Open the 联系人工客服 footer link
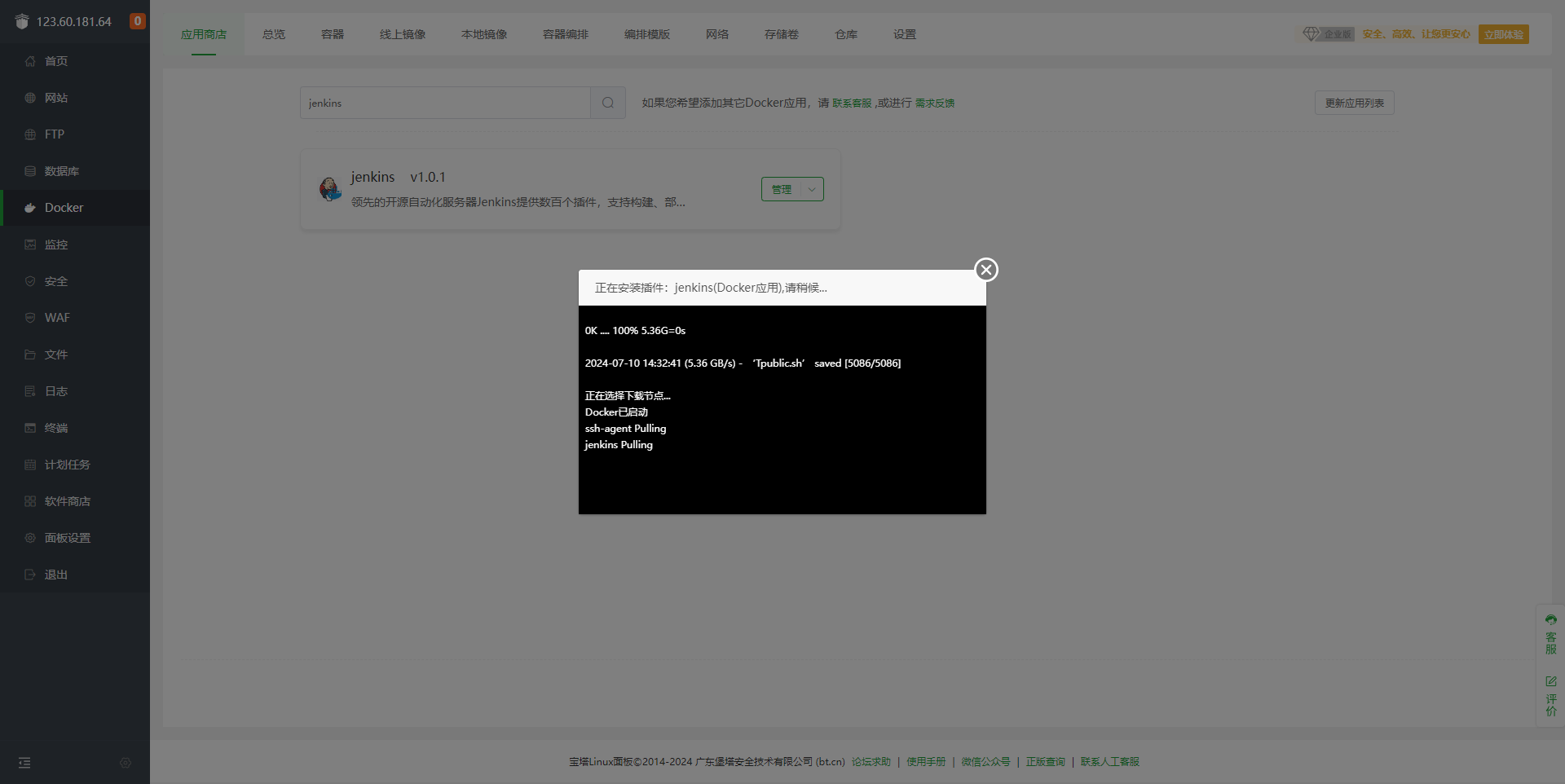This screenshot has height=784, width=1565. 1110,762
